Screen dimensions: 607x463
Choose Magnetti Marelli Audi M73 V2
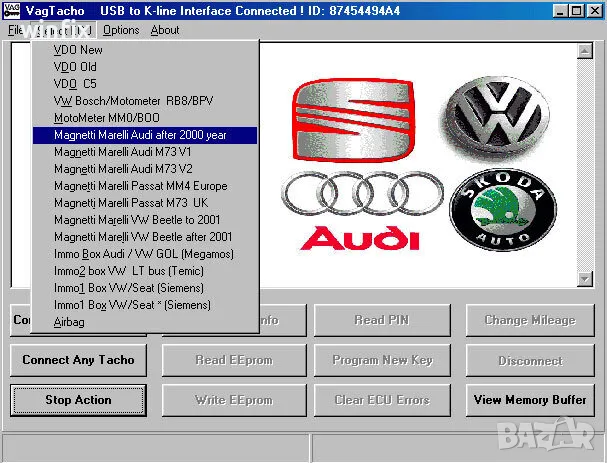click(145, 169)
